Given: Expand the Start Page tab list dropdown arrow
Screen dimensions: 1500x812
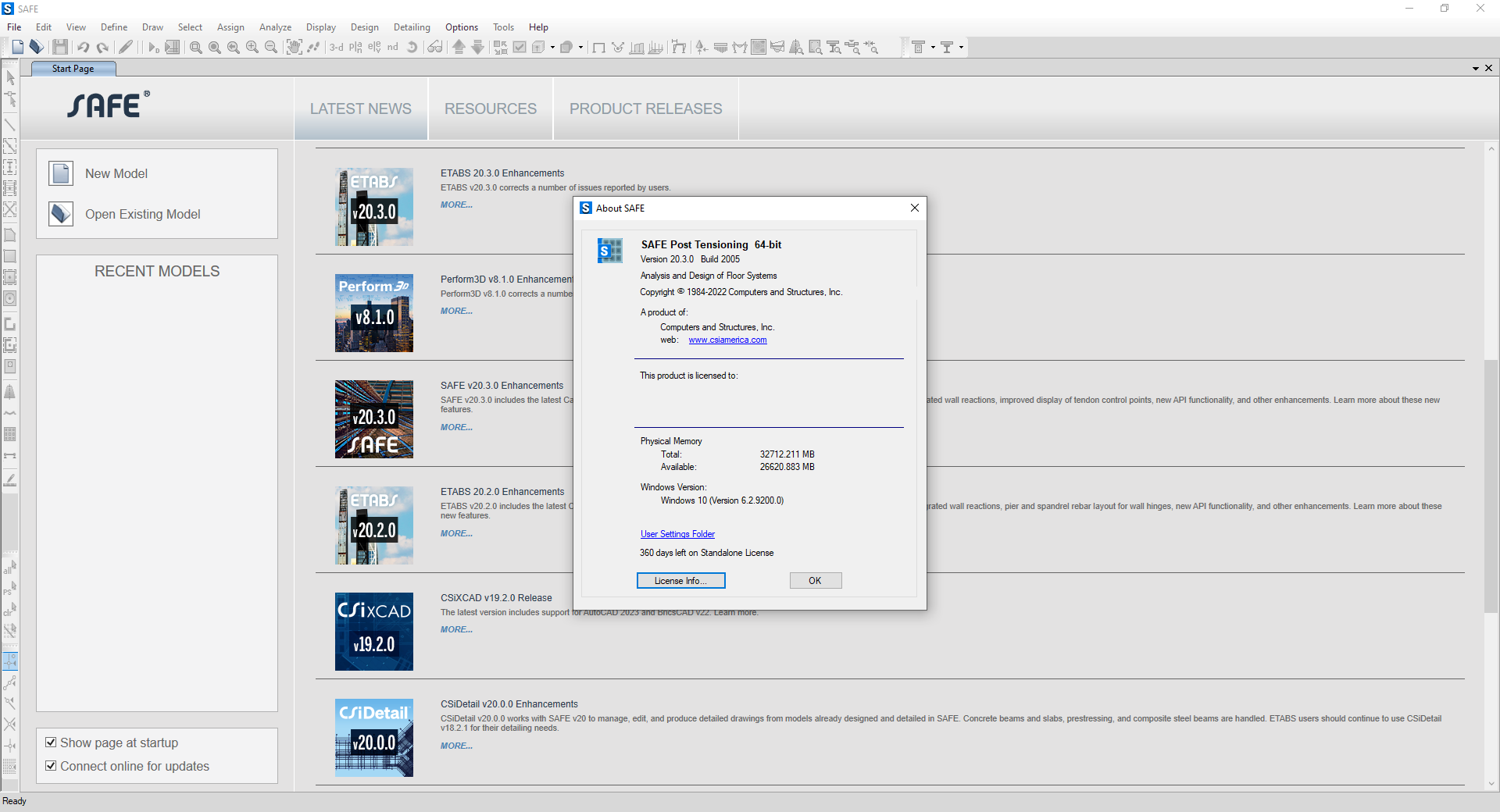Looking at the screenshot, I should [1475, 69].
